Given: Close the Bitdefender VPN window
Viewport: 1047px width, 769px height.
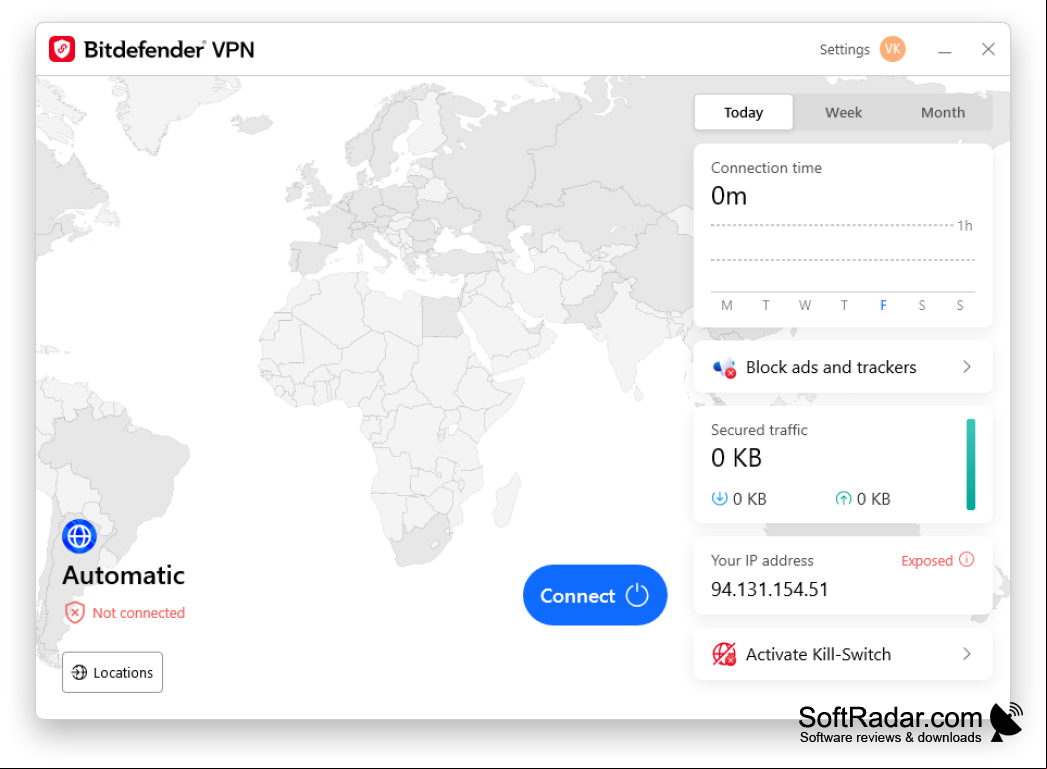Looking at the screenshot, I should click(988, 49).
